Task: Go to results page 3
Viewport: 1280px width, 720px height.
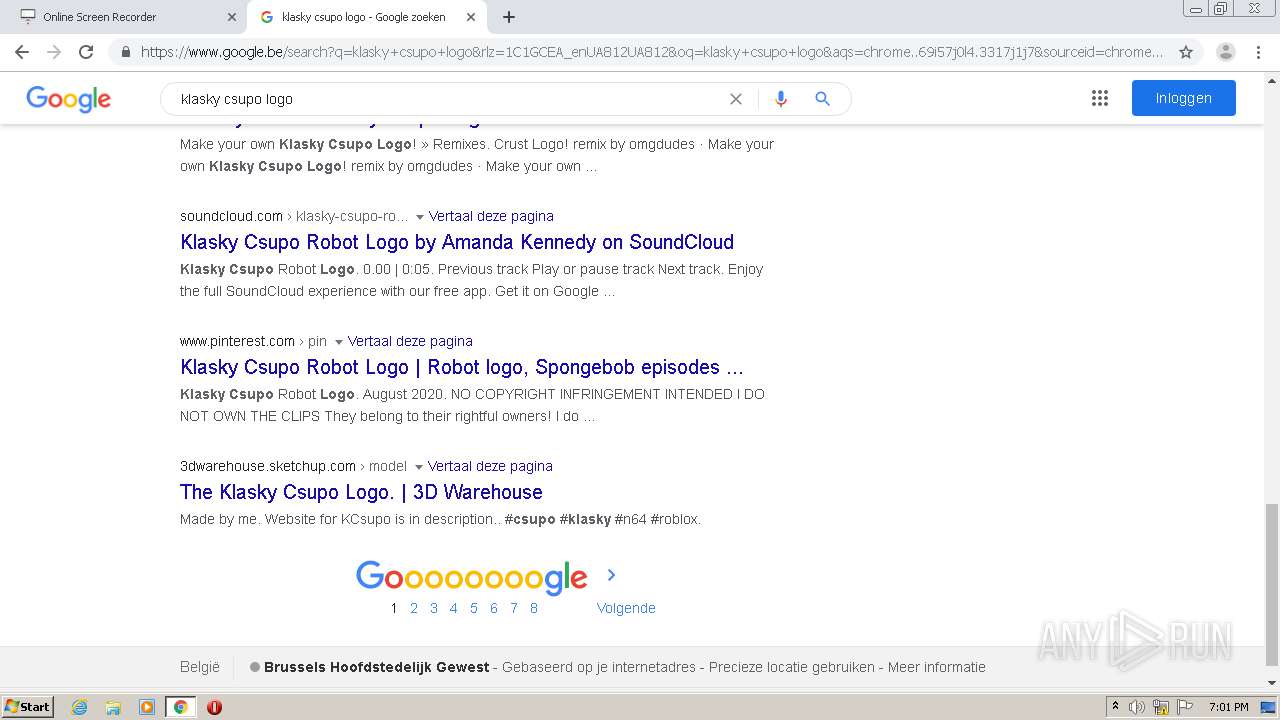Action: 434,608
